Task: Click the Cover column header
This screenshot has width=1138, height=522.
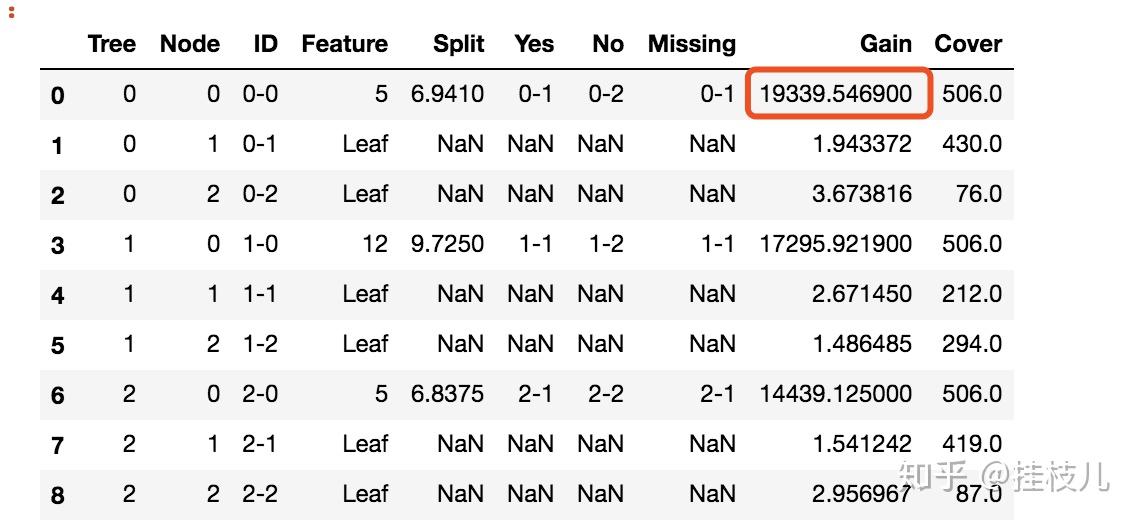Action: coord(967,44)
